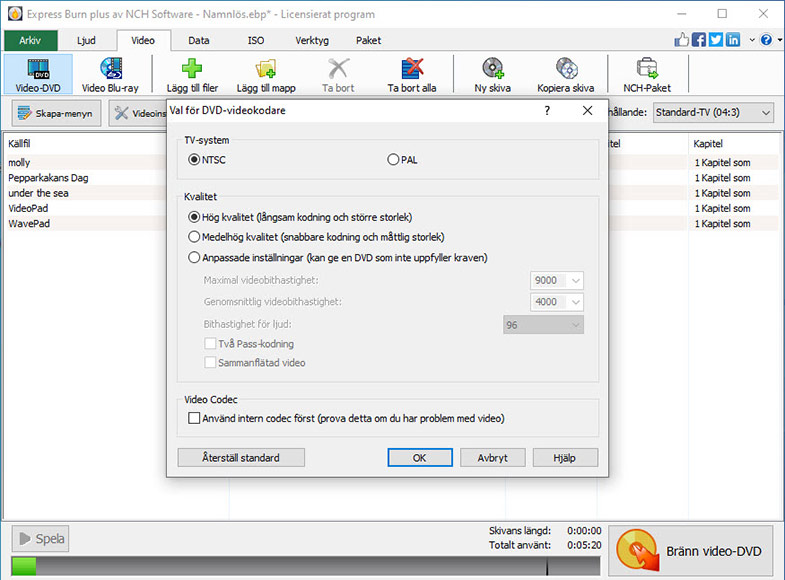Click 1 Kapitel som in WavePad row
This screenshot has width=785, height=580.
coord(722,224)
